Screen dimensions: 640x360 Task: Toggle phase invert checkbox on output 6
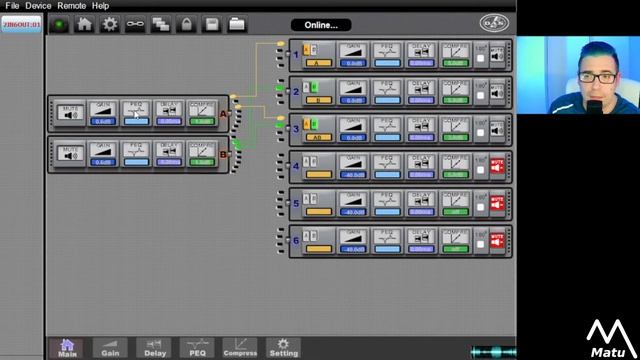tap(480, 244)
